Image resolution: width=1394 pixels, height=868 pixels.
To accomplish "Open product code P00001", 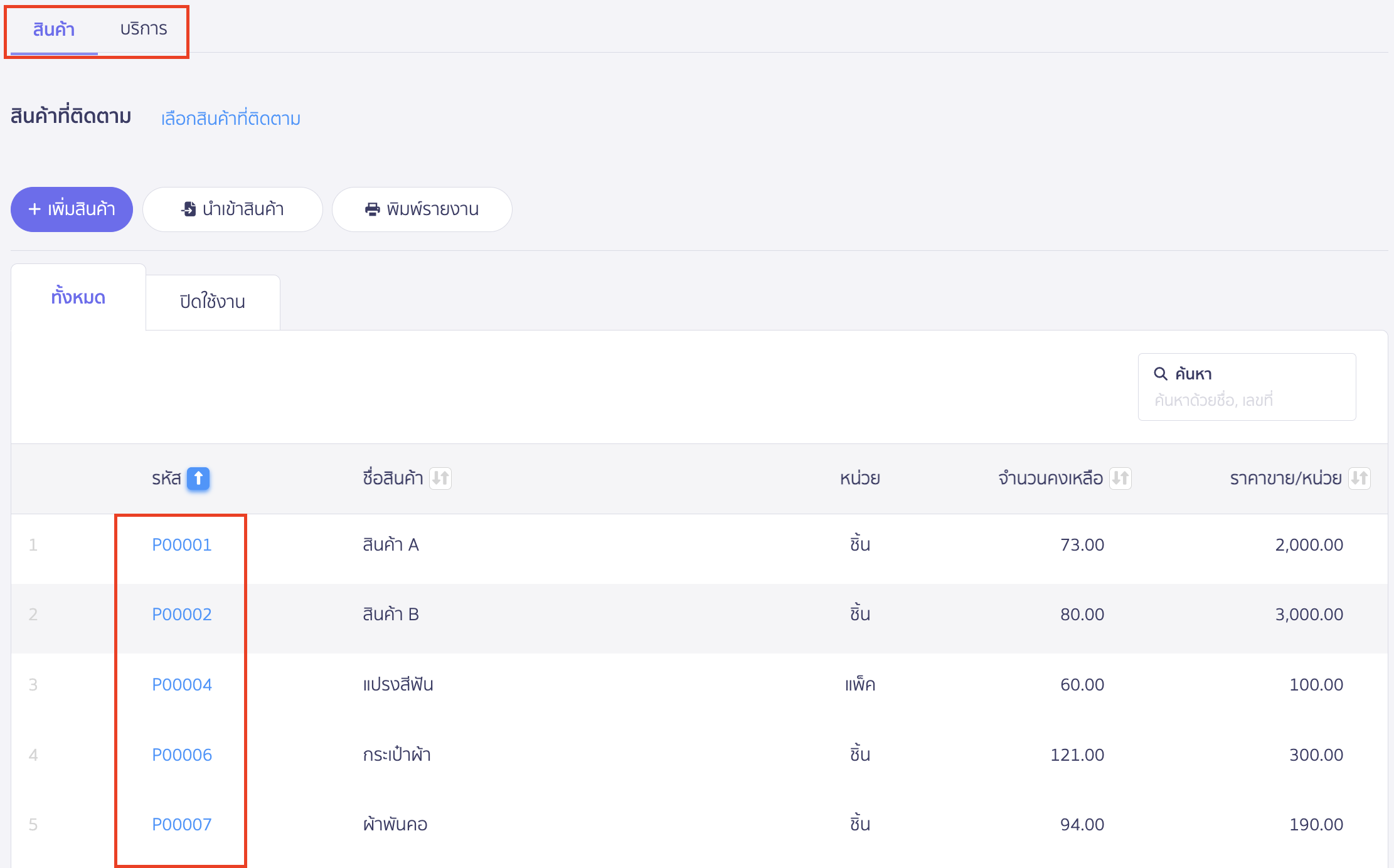I will point(181,545).
